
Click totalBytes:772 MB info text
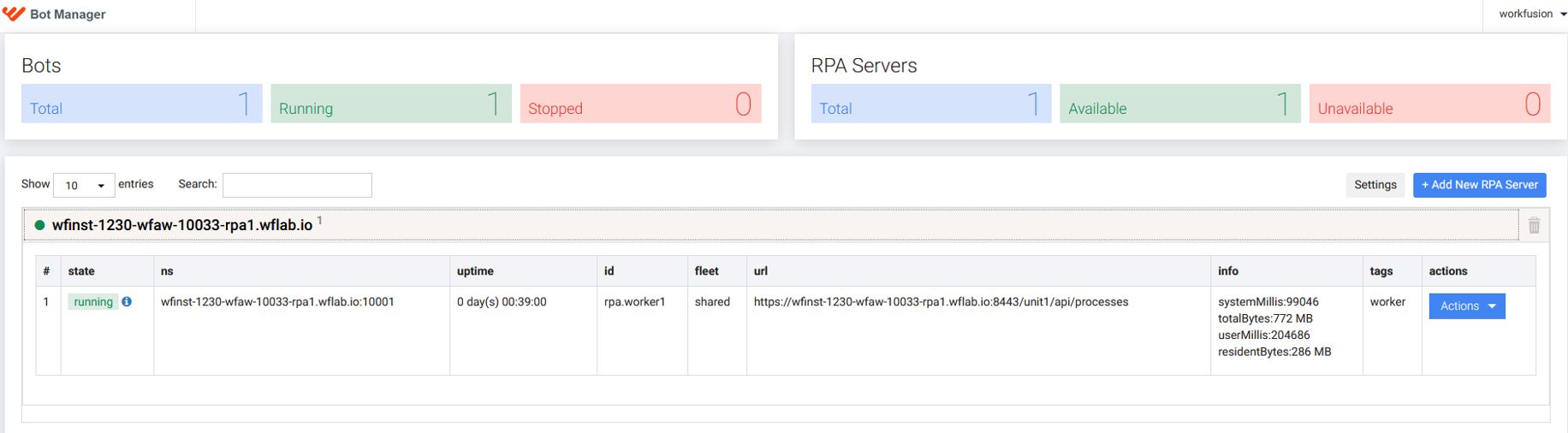1265,318
